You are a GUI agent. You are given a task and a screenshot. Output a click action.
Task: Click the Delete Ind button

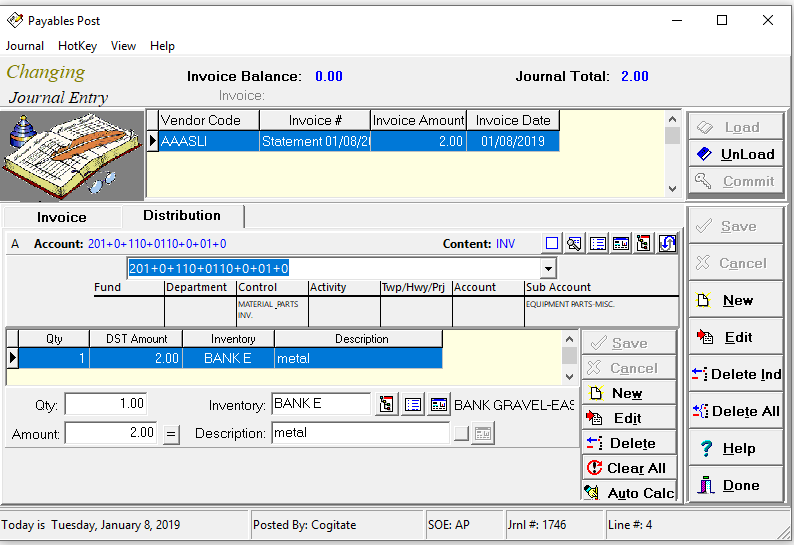pos(735,374)
